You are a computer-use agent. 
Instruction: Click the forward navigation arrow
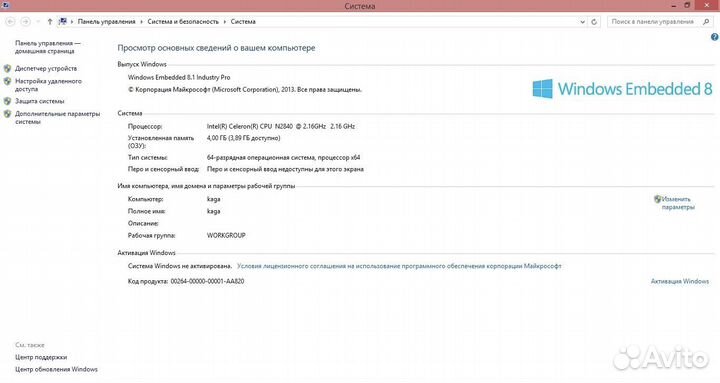[x=26, y=22]
